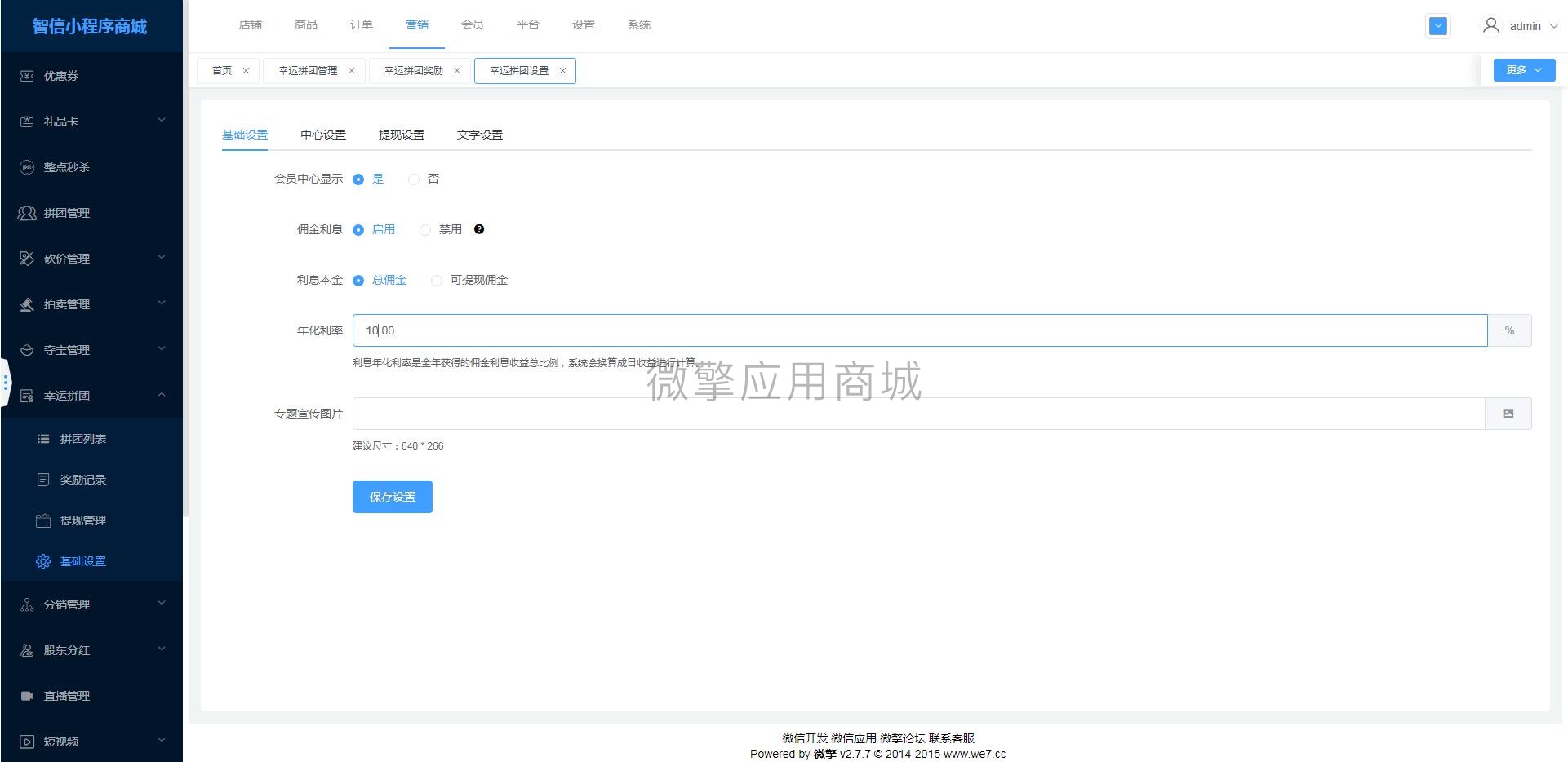Open the 文字设置 tab

point(480,135)
